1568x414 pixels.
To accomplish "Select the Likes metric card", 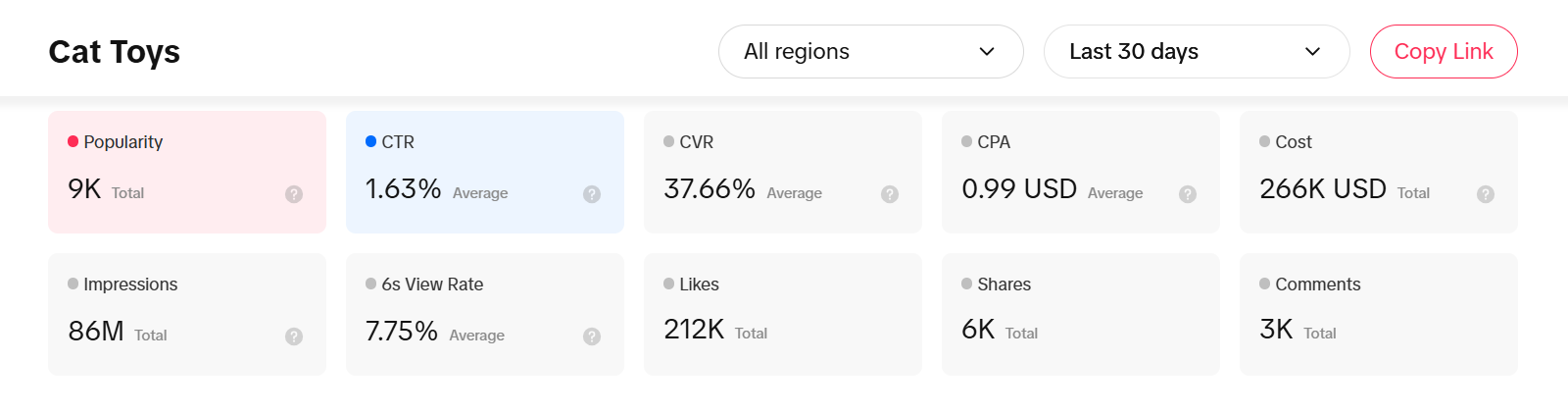I will pyautogui.click(x=782, y=314).
